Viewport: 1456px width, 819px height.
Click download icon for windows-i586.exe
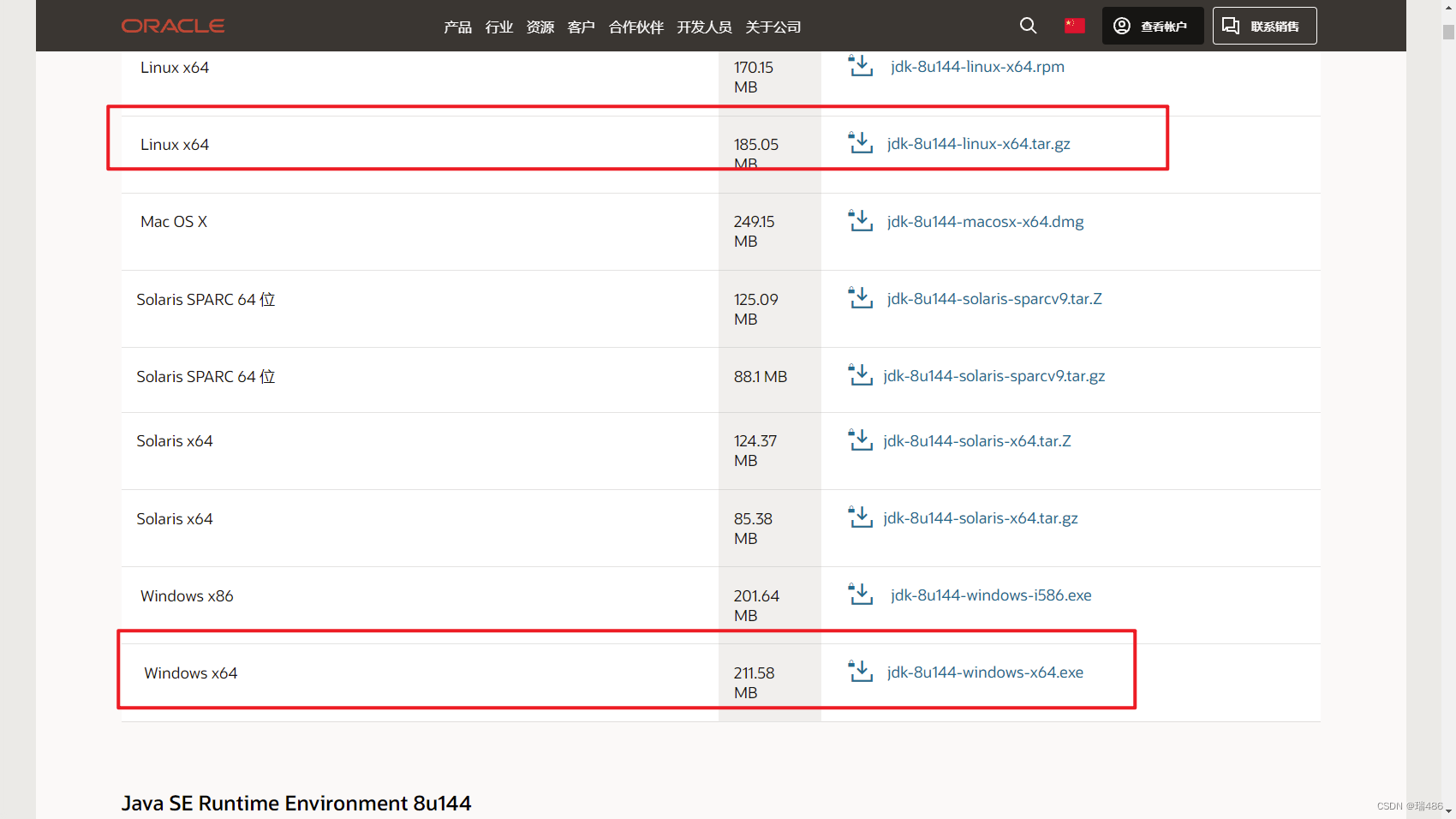point(861,595)
